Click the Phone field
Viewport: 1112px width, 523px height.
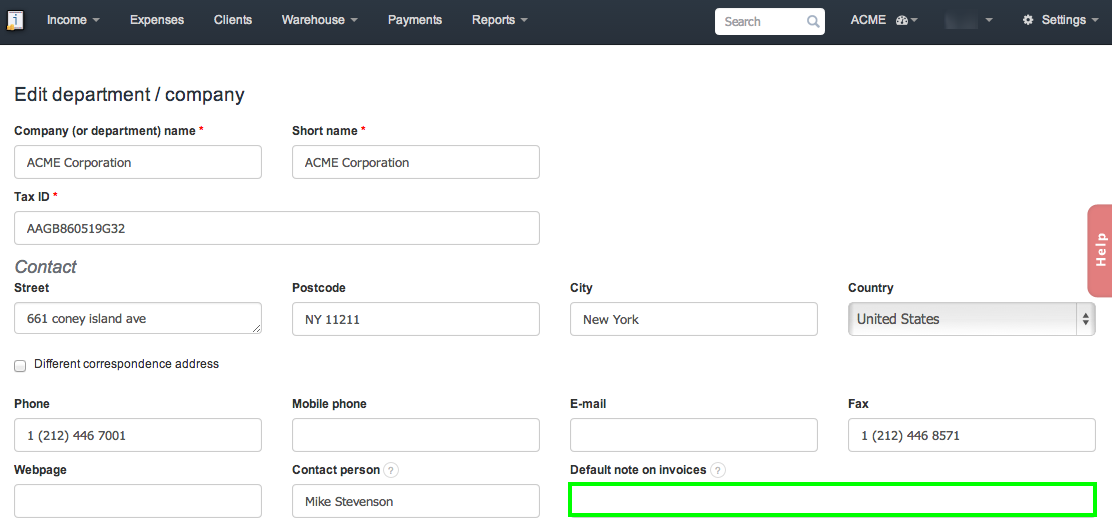[x=138, y=435]
